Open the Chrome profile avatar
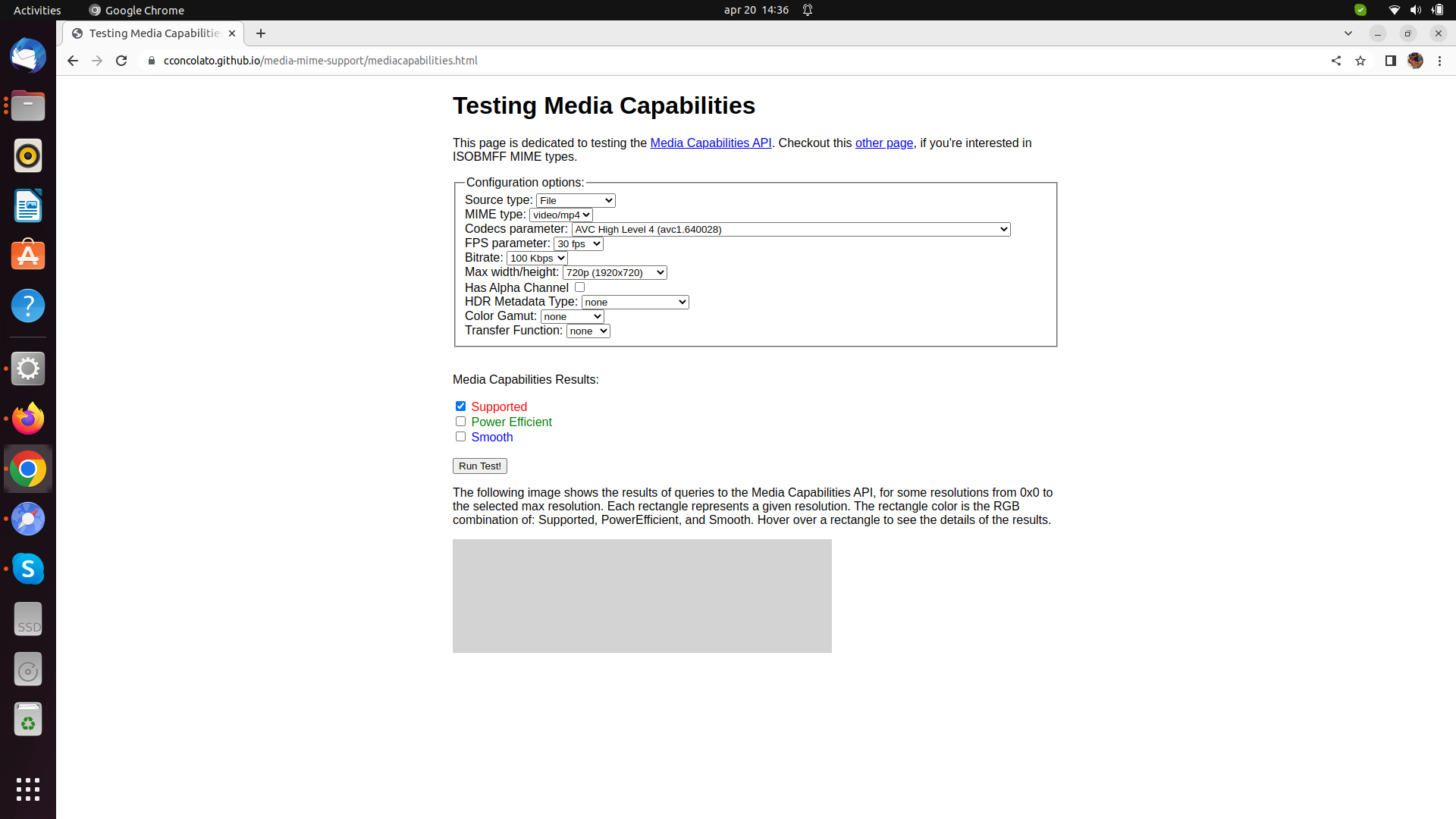 click(x=1415, y=61)
